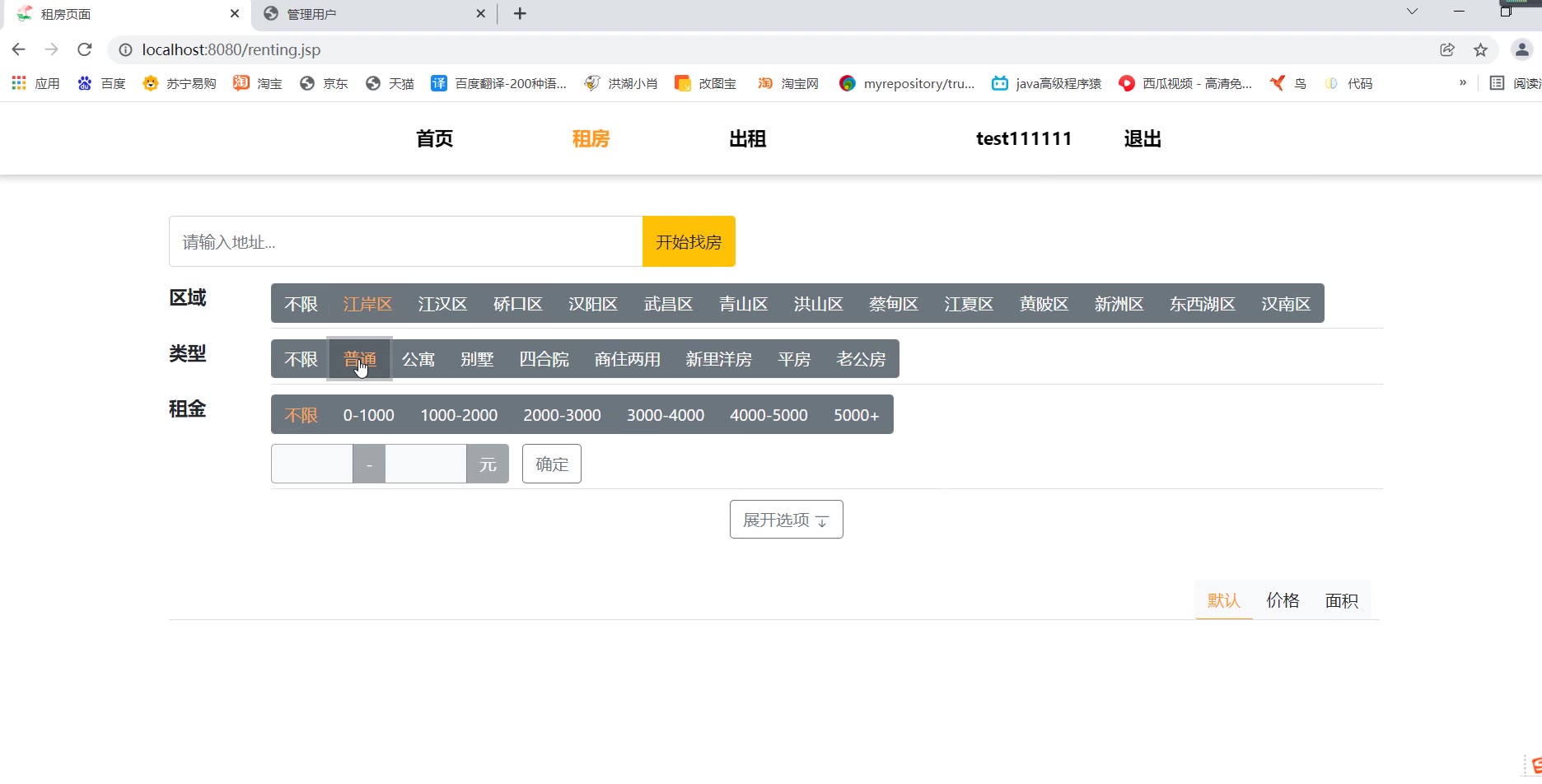Click the share page icon in address bar
1542x784 pixels.
1446,49
